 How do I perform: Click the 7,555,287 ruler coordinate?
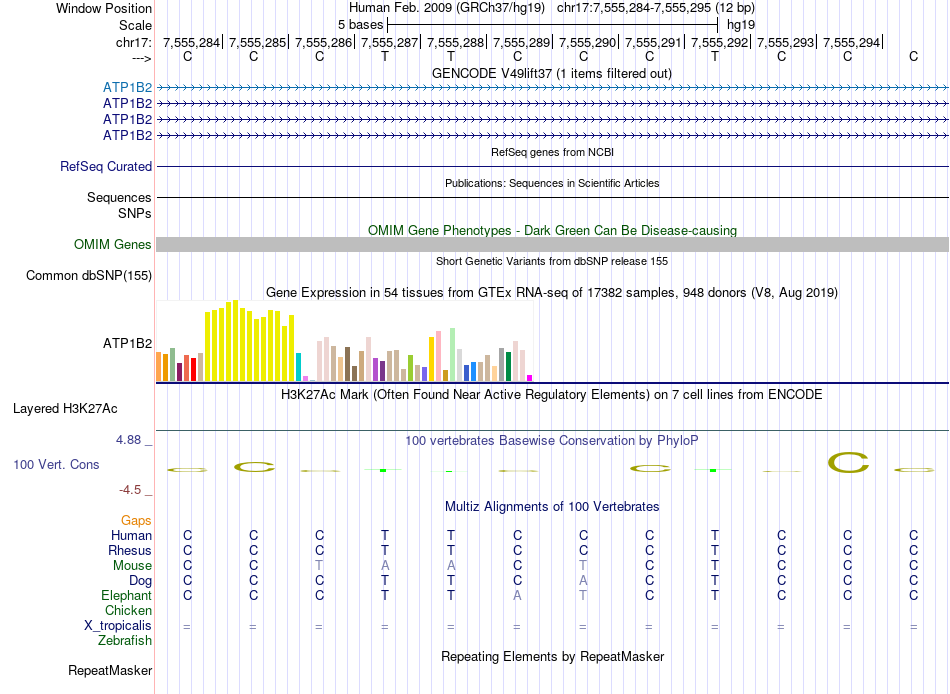[x=390, y=42]
